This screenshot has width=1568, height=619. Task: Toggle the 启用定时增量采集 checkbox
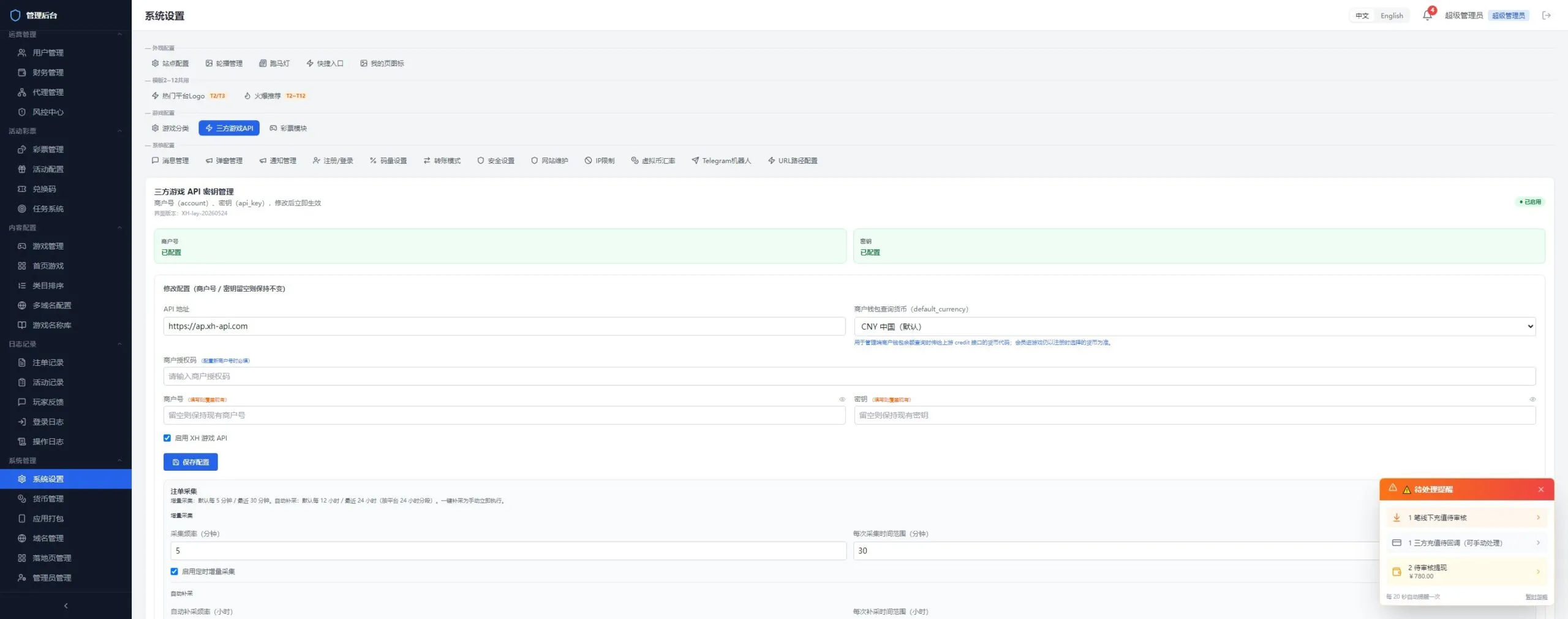coord(174,571)
